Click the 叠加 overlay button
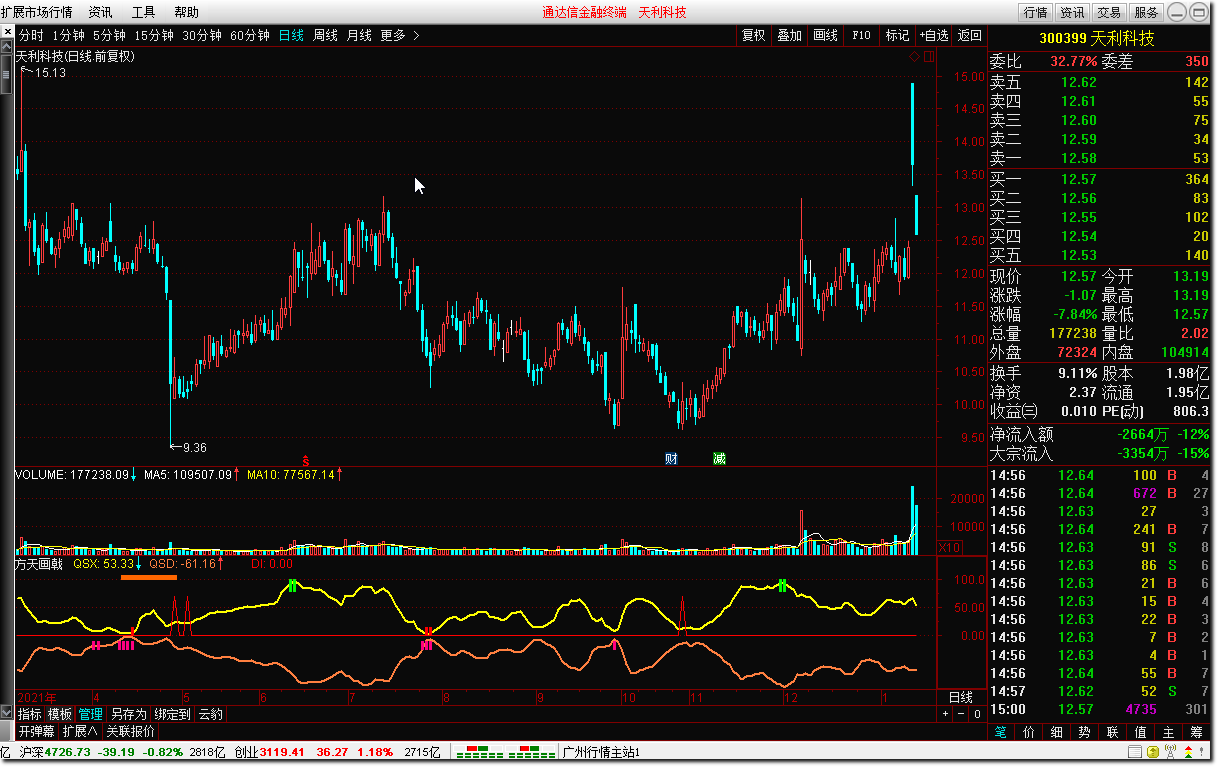The width and height of the screenshot is (1219, 767). coord(789,35)
